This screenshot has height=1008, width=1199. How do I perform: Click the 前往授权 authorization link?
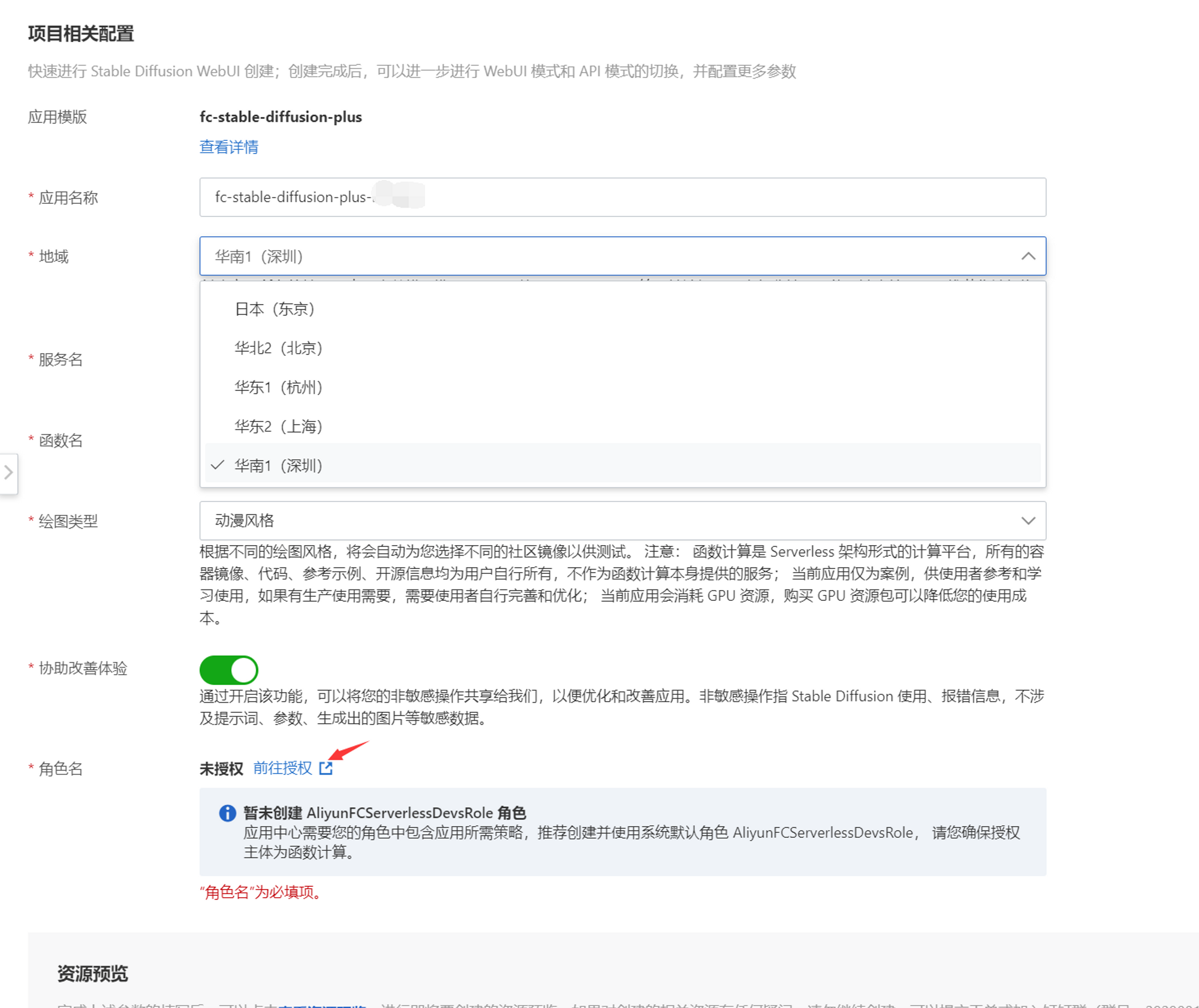282,768
